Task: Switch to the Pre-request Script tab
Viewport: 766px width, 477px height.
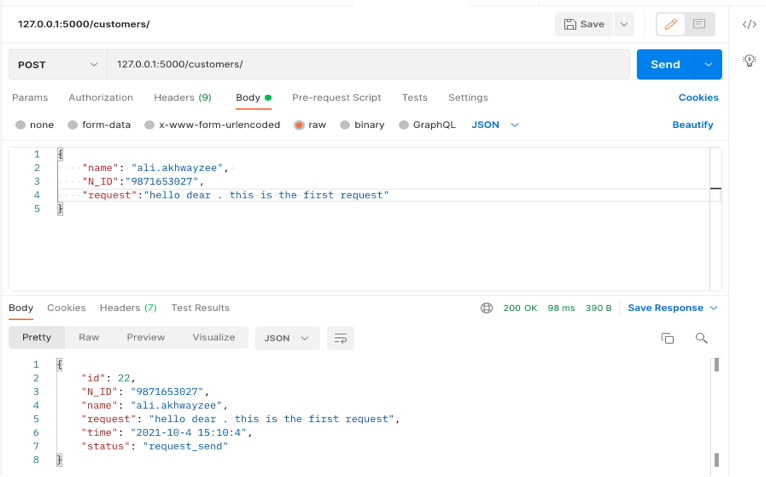Action: pos(336,98)
